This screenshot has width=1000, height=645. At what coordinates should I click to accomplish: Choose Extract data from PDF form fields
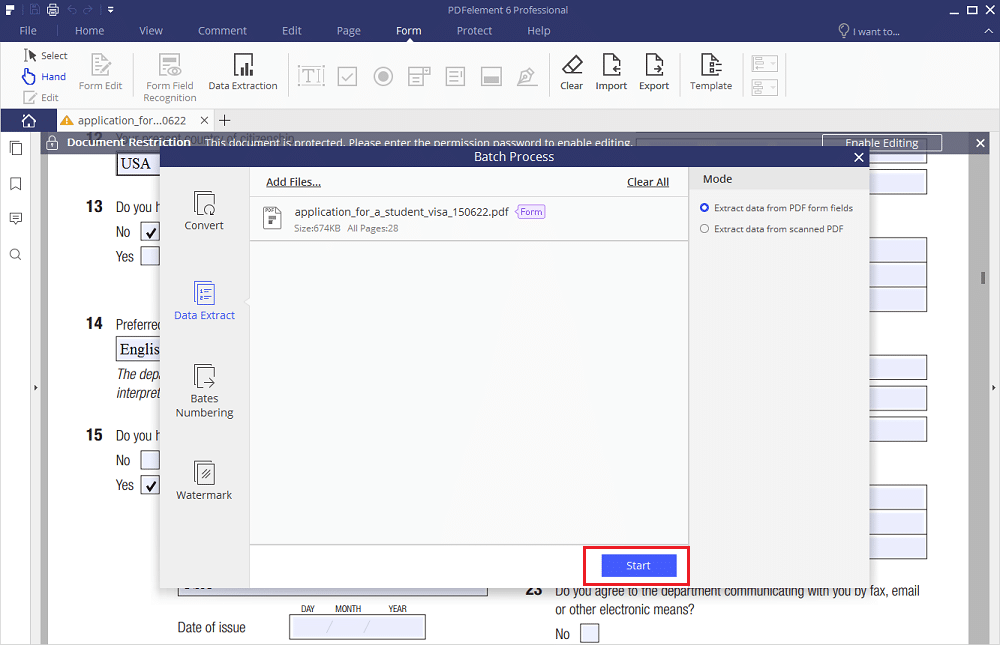click(776, 208)
